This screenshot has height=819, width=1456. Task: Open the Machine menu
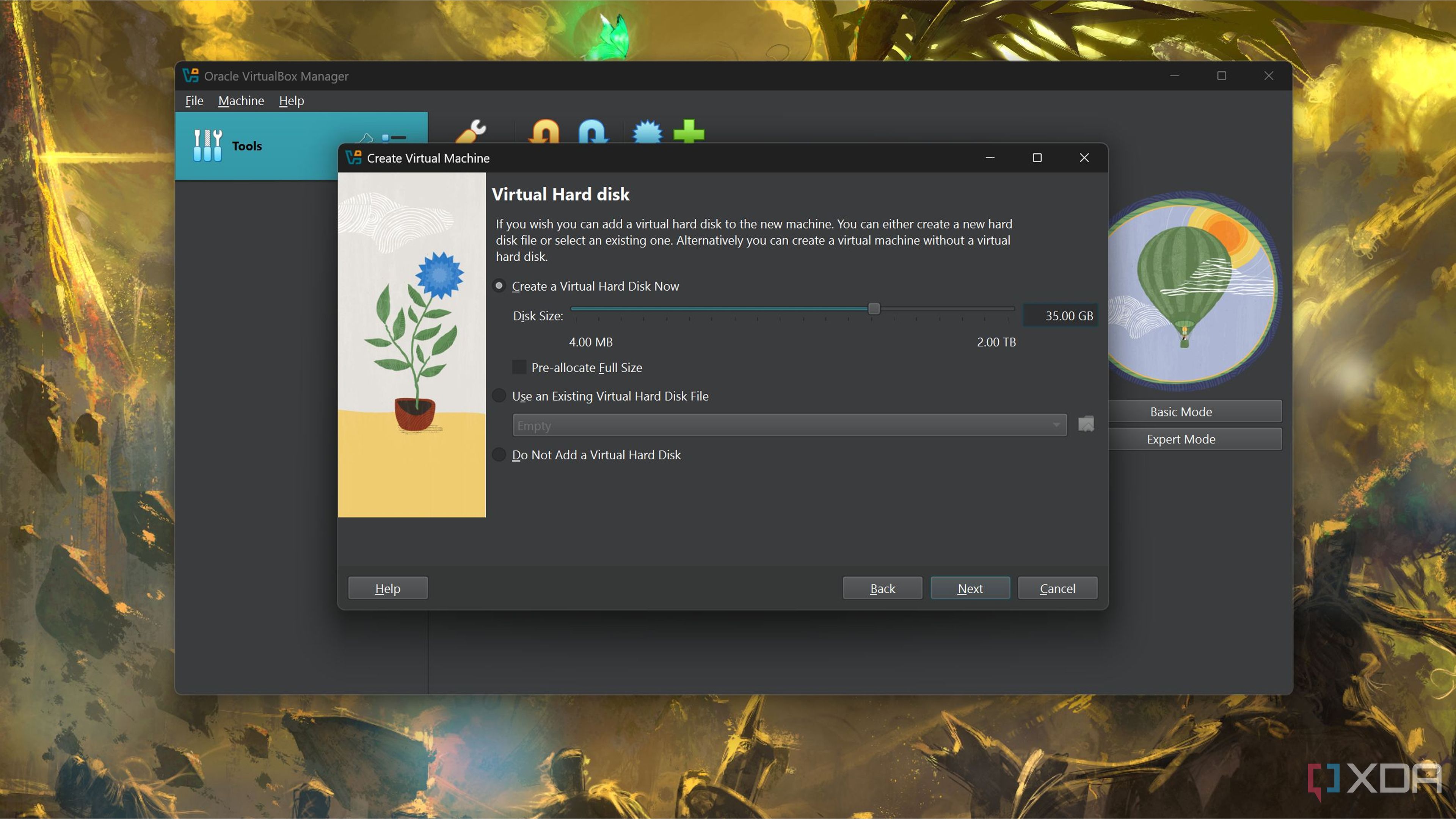coord(242,100)
